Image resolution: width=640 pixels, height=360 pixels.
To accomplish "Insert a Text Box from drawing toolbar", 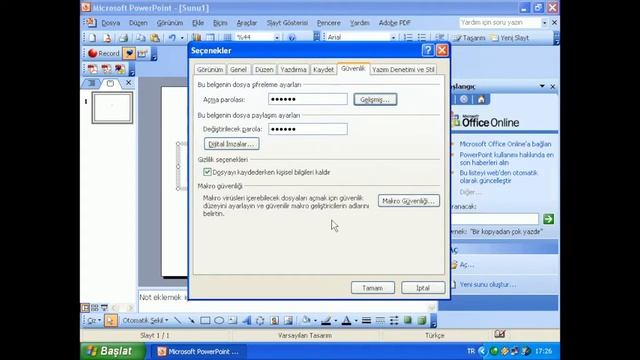I will 233,320.
